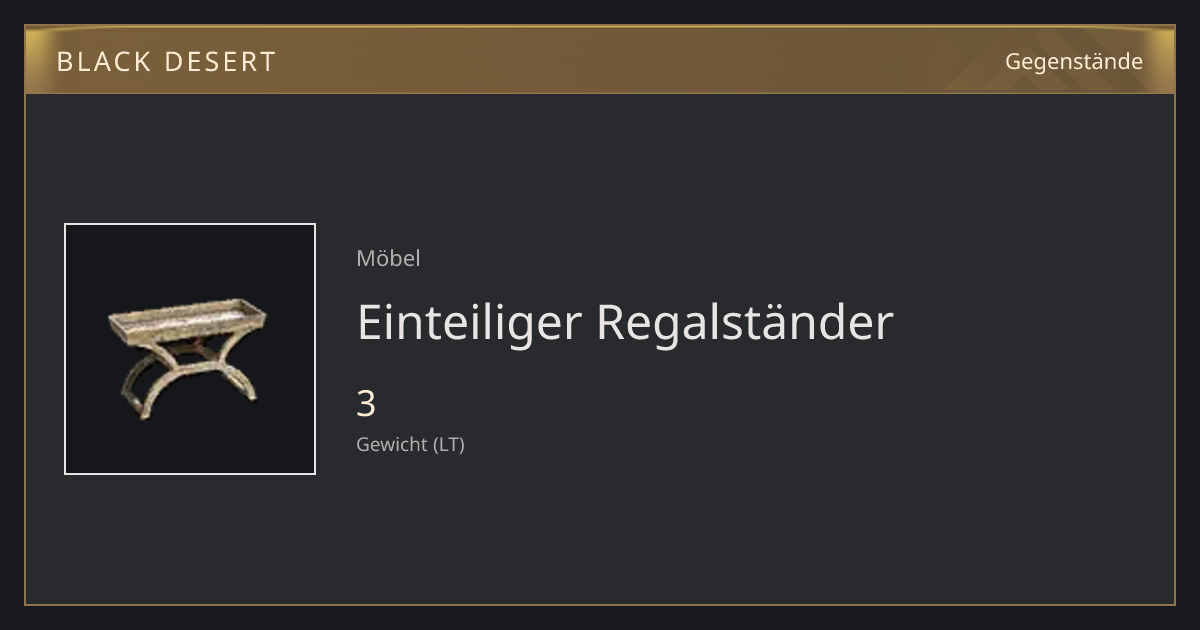The image size is (1200, 630).
Task: Click the white-bordered item thumbnail frame
Action: click(x=189, y=349)
